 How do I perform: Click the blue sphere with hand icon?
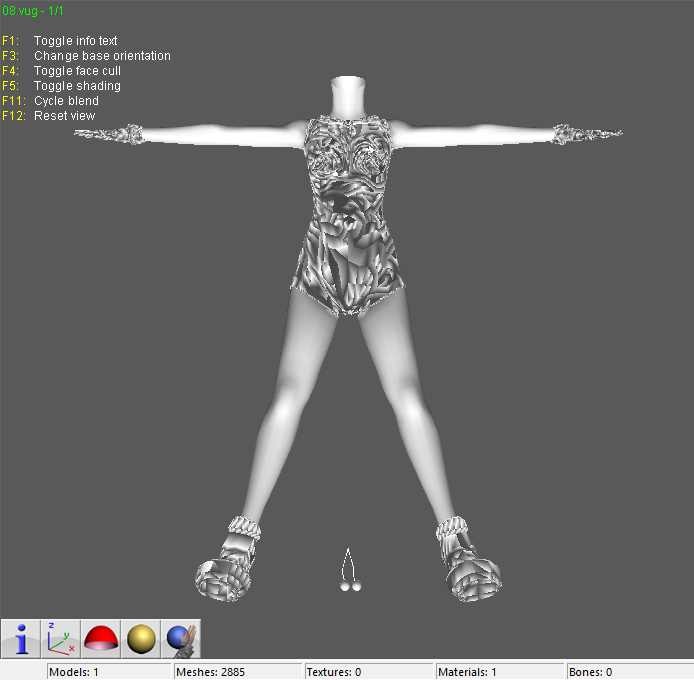pos(181,639)
